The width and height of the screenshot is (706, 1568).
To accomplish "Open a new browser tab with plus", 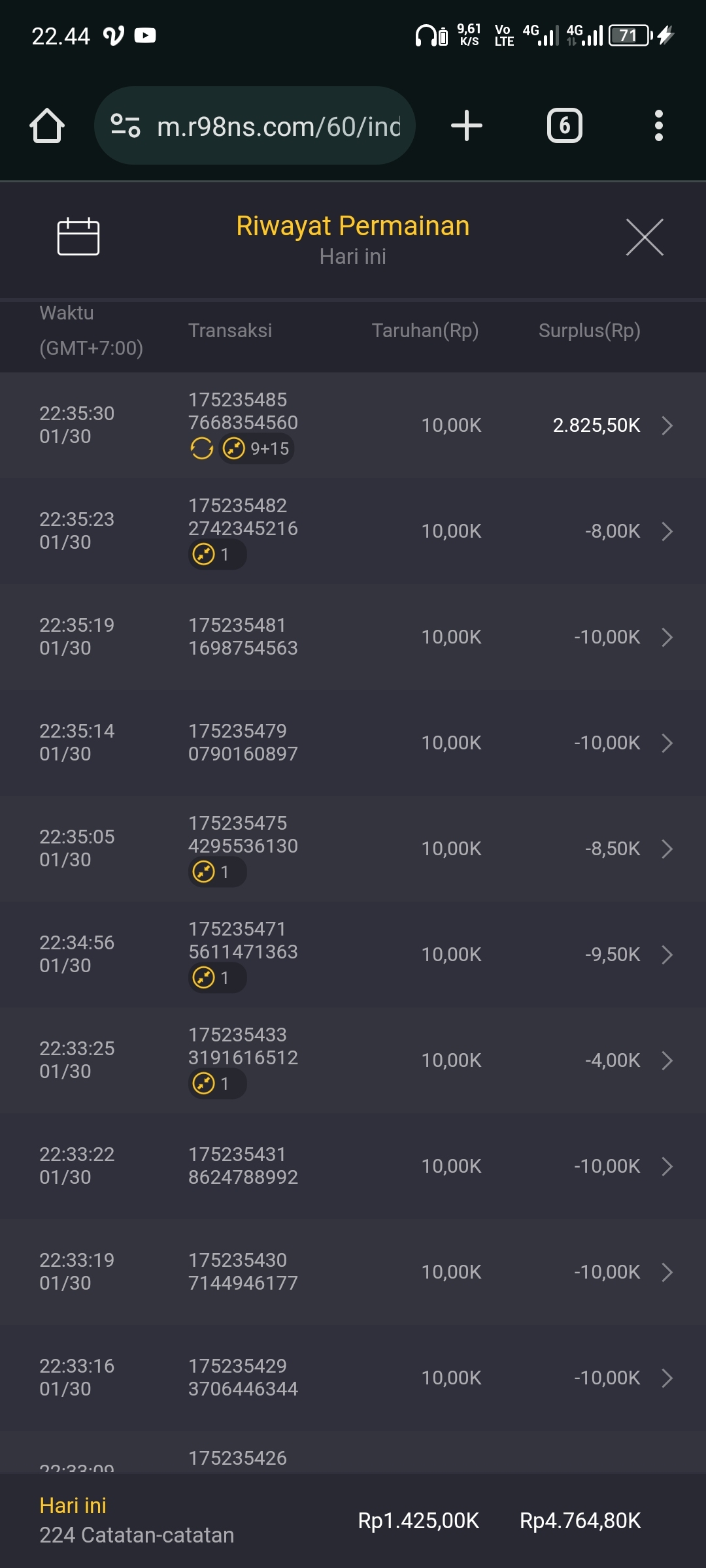I will 467,125.
